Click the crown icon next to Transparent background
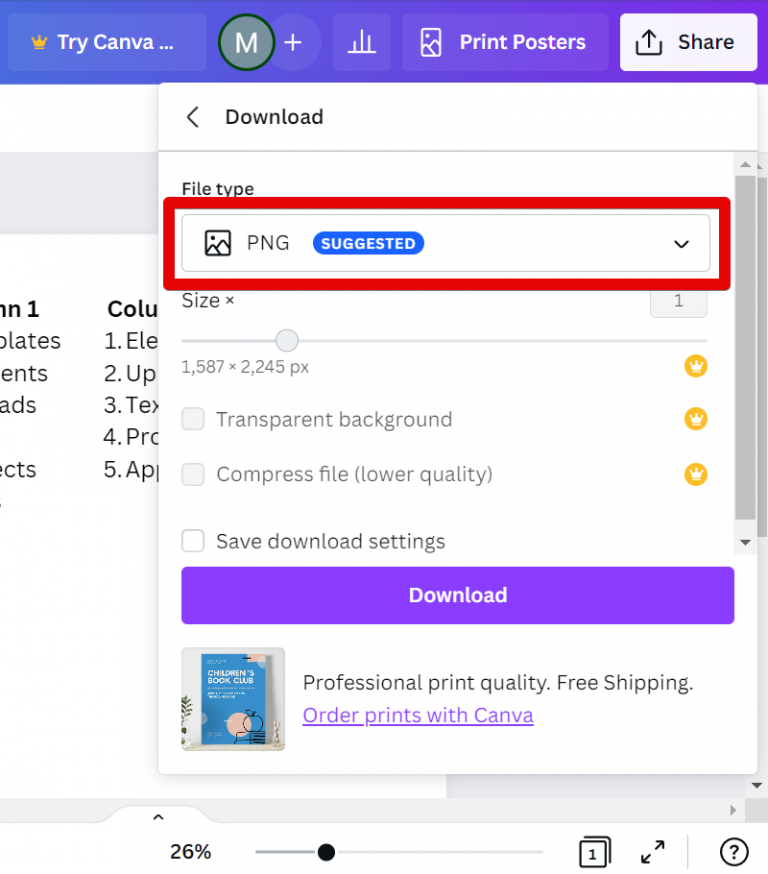The width and height of the screenshot is (768, 874). [x=696, y=419]
